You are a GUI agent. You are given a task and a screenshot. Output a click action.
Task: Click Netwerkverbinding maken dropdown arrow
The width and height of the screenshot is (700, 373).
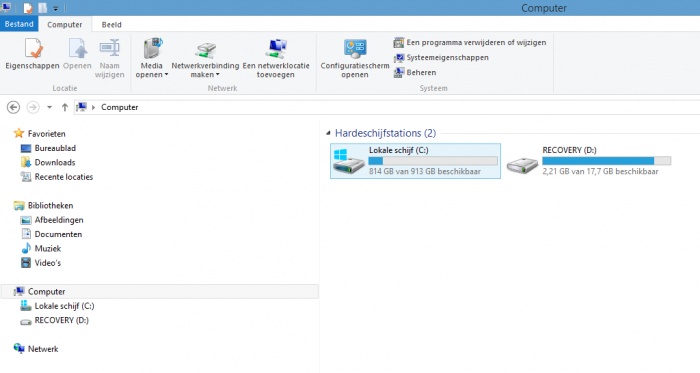tap(217, 75)
